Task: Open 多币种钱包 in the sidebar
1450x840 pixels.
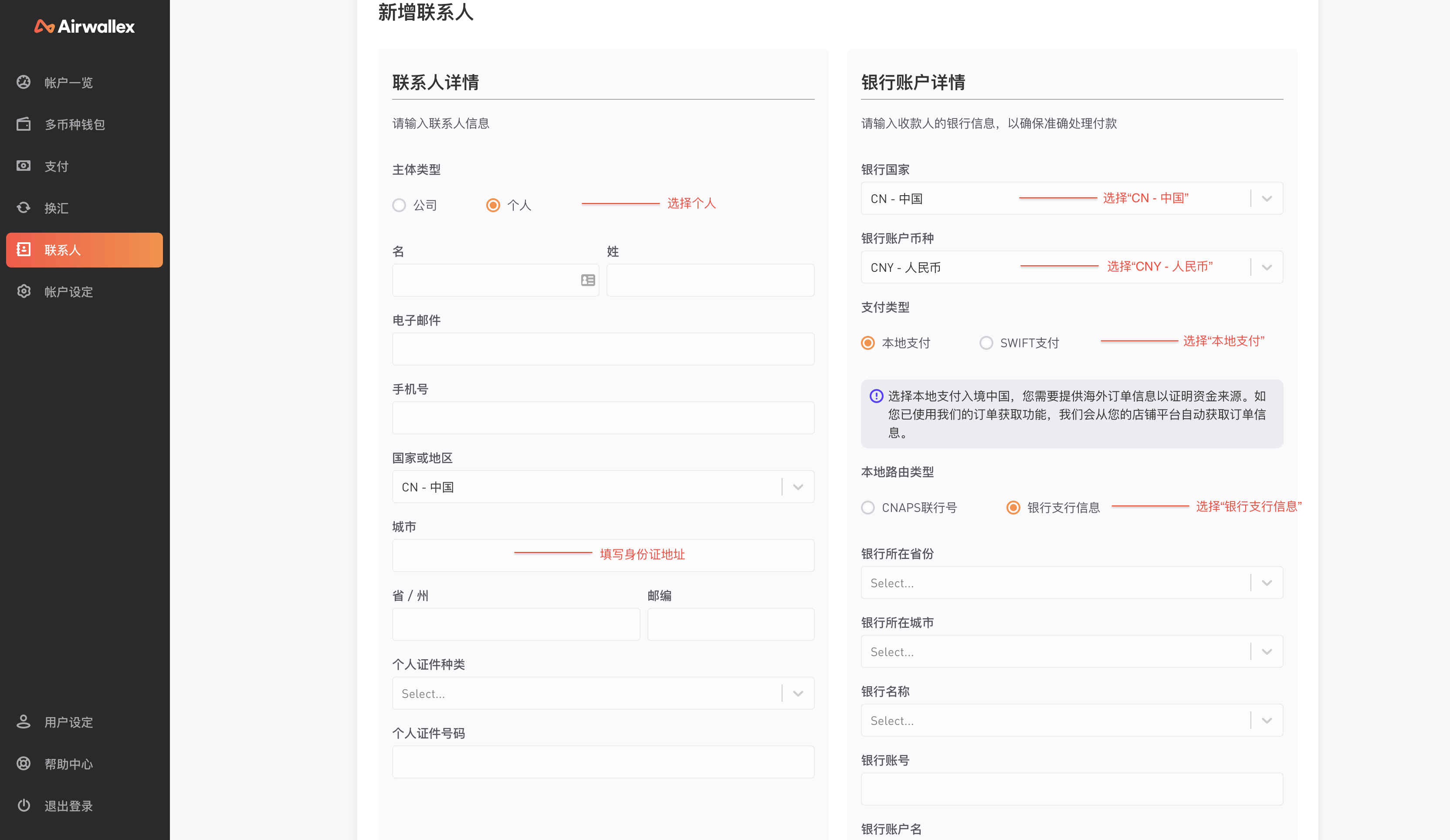Action: [x=75, y=124]
